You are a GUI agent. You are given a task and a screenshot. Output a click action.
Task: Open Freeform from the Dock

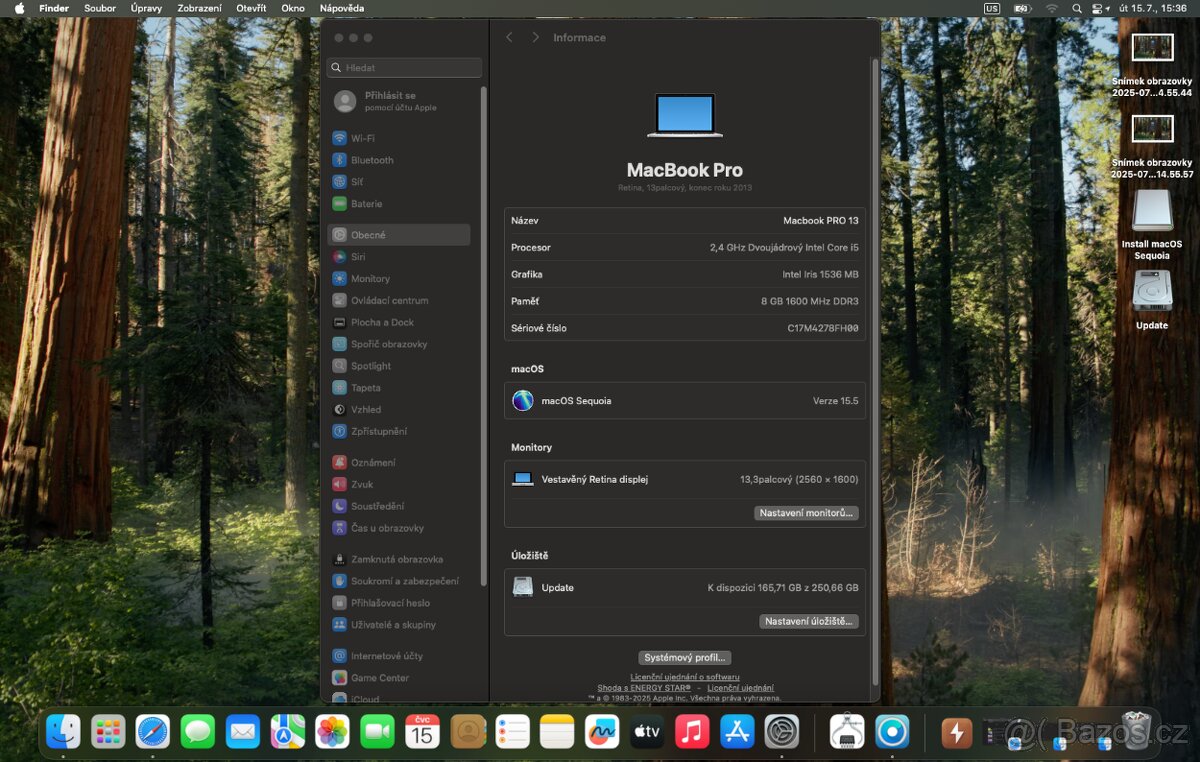602,732
